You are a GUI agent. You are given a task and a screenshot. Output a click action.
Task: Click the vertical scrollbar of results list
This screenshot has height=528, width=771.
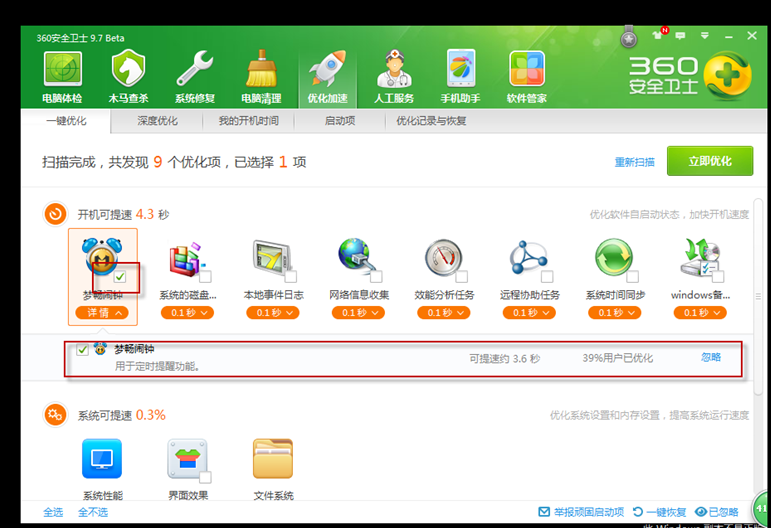758,296
